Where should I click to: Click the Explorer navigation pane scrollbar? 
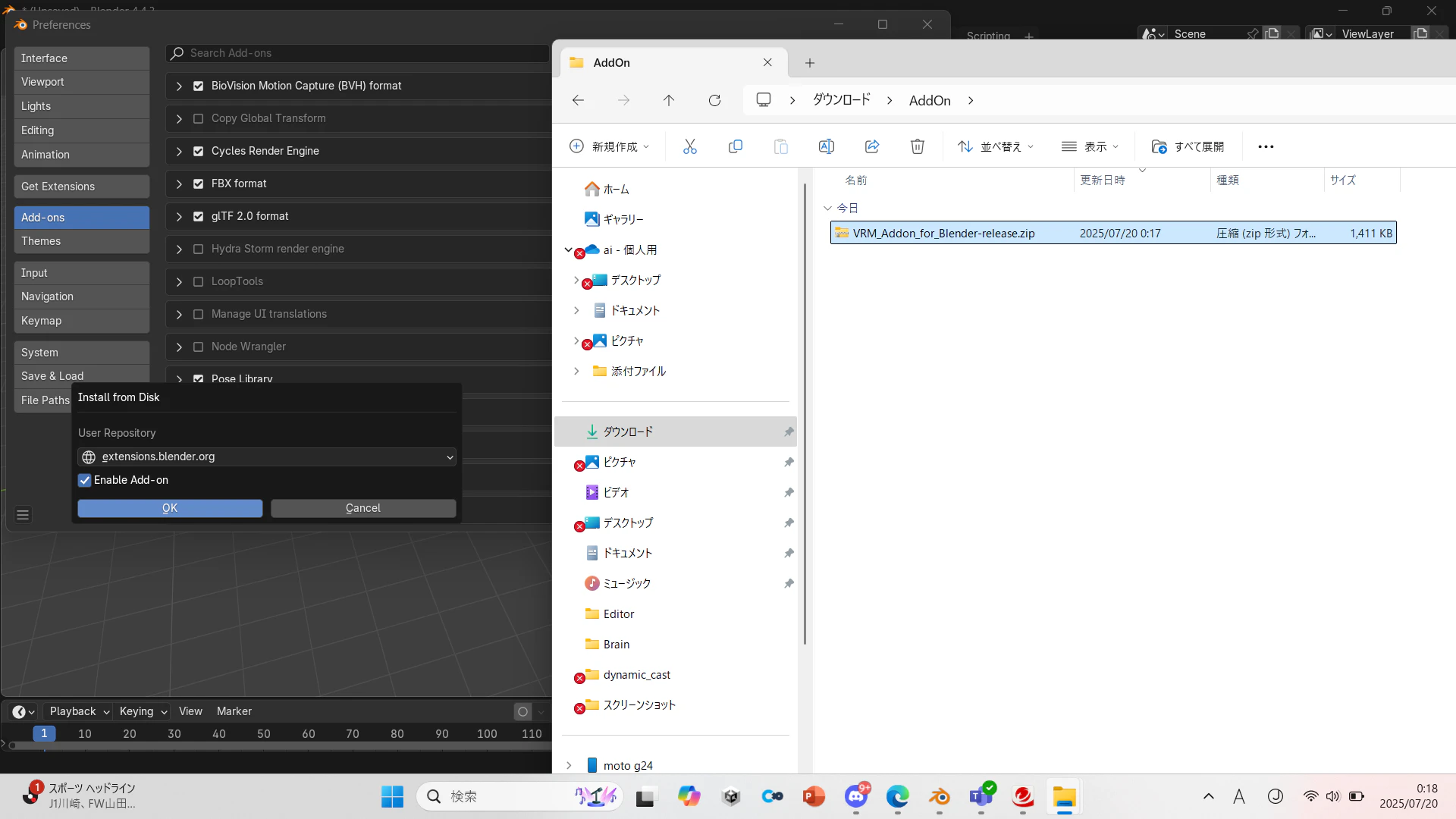point(805,413)
